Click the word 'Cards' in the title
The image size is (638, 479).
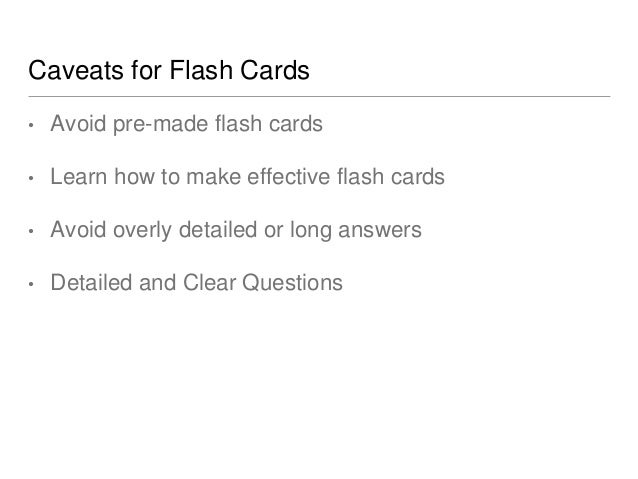click(275, 70)
